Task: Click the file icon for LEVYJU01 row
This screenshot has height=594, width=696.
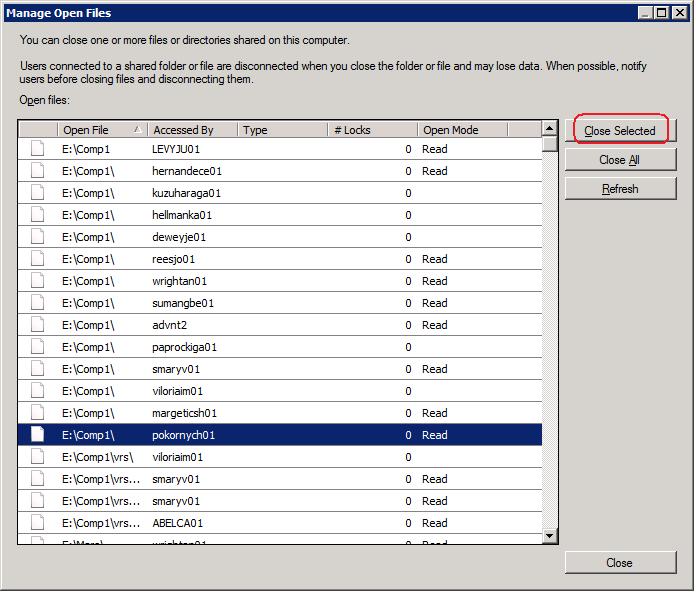Action: coord(37,149)
